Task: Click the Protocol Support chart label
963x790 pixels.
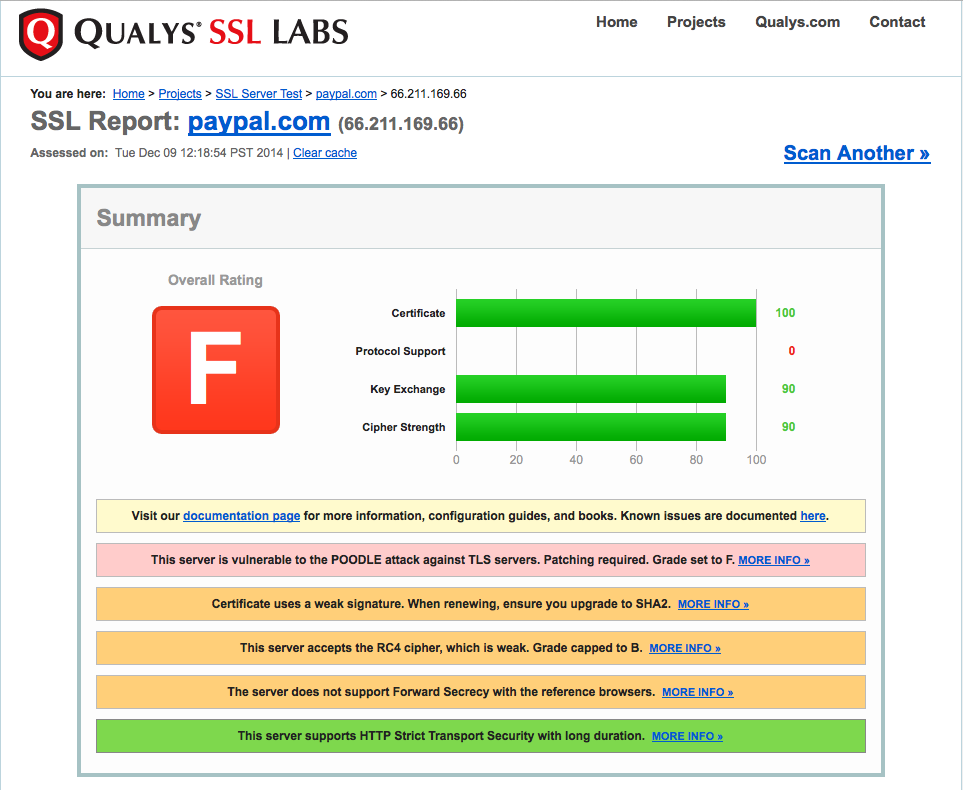Action: 400,351
